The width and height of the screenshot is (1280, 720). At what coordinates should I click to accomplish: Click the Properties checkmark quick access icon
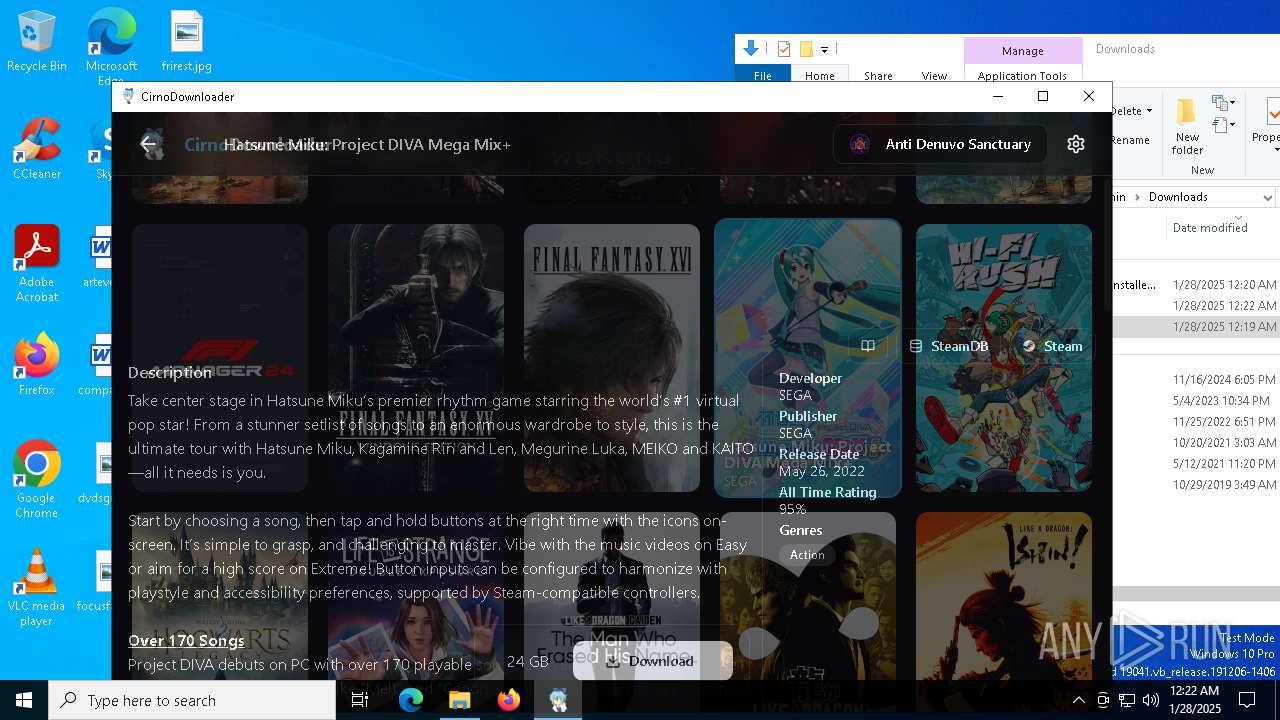[x=784, y=49]
